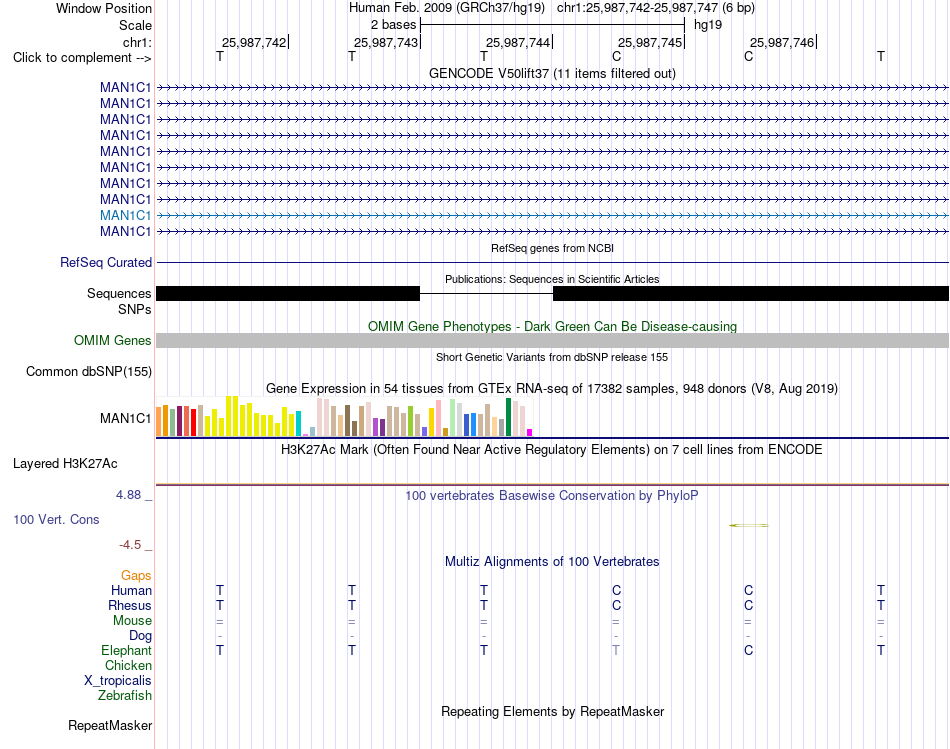Screen dimensions: 950x749
Task: Open 'RefSeq genes from NCBI' track title
Action: click(x=552, y=248)
